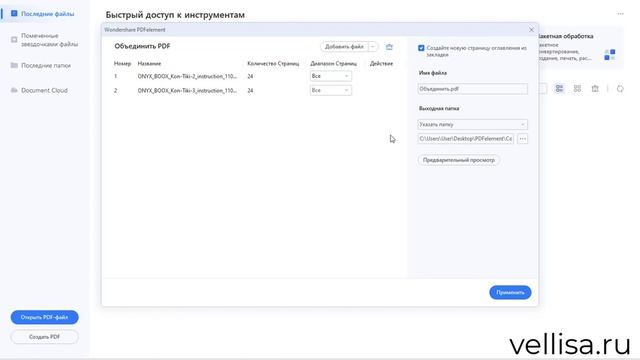The image size is (640, 360).
Task: Switch to grid view icon behind dialog
Action: tap(577, 89)
